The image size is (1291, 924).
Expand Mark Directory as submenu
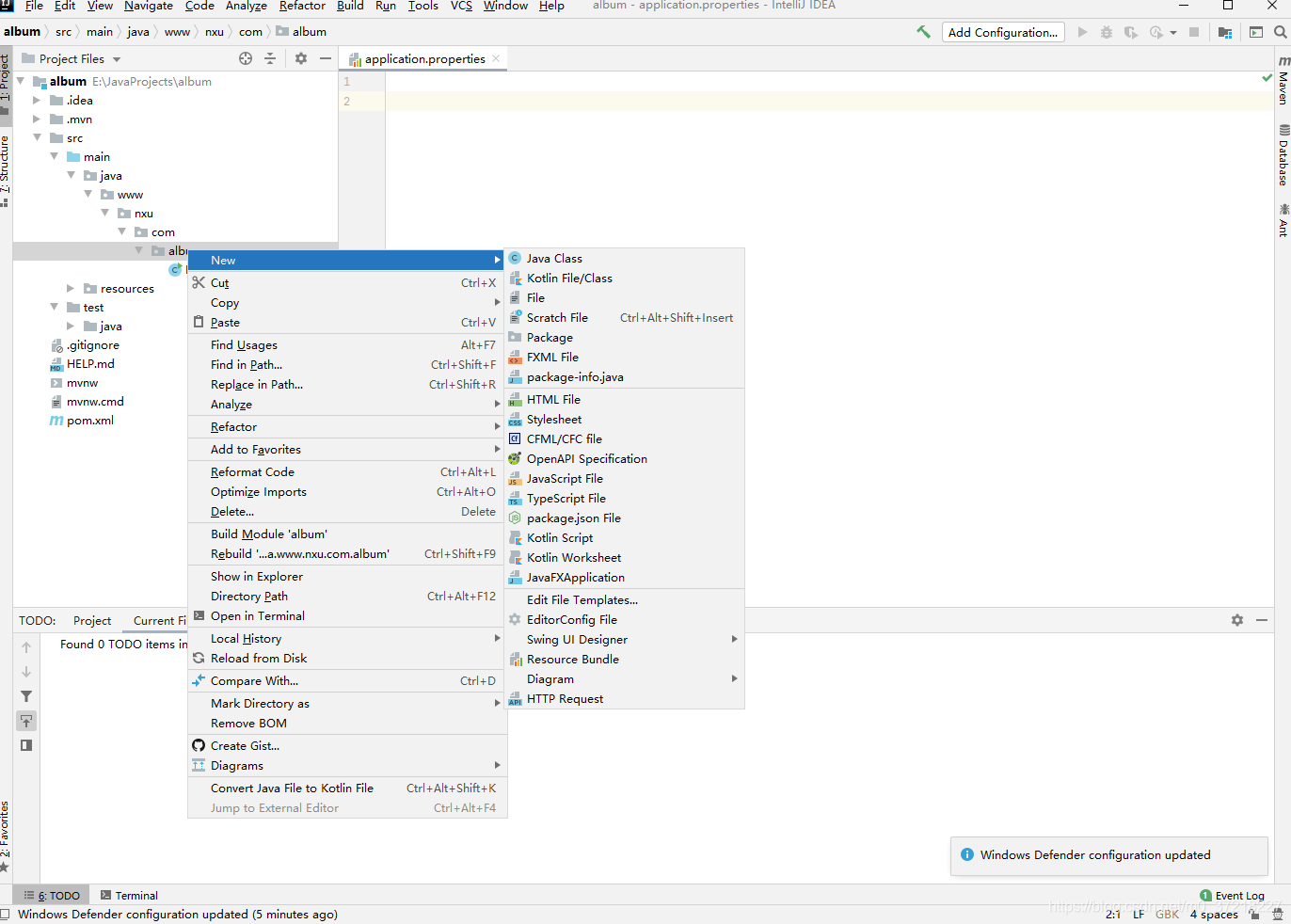tap(347, 704)
